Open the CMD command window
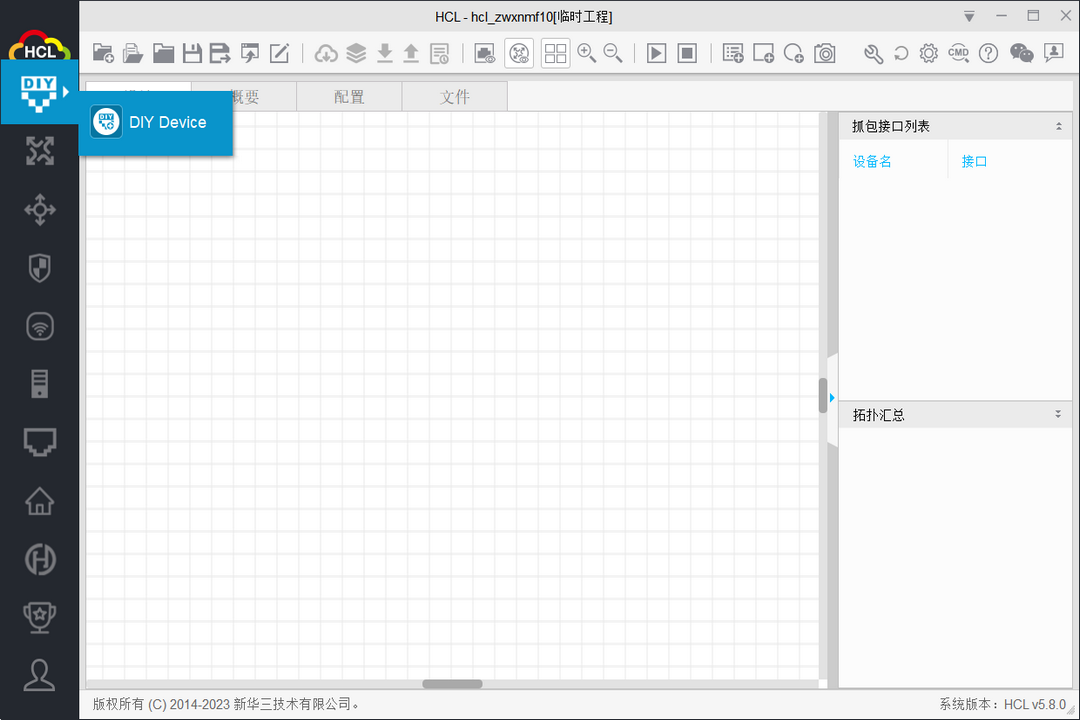1080x720 pixels. pos(958,53)
